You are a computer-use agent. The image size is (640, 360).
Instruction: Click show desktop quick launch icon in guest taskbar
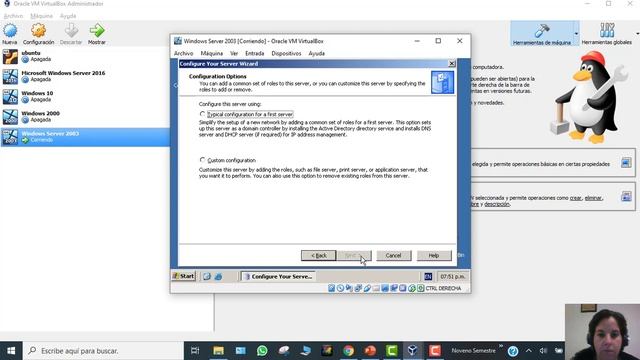tap(207, 276)
